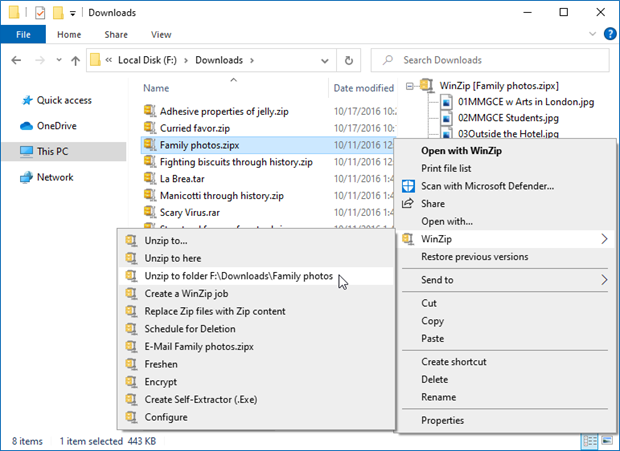Click the Network icon in the navigation pane
The image size is (620, 451).
tap(26, 177)
